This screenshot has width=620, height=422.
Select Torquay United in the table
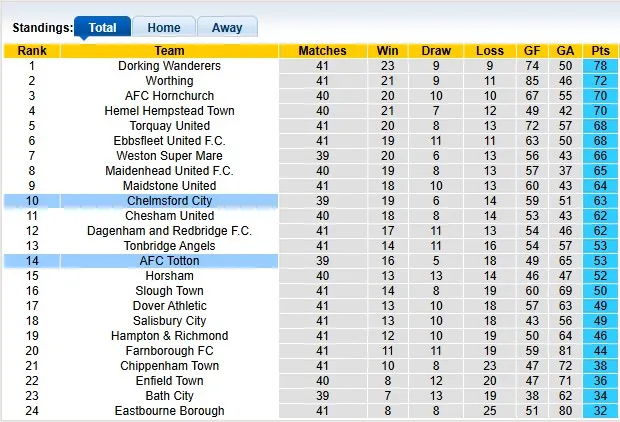pyautogui.click(x=169, y=126)
